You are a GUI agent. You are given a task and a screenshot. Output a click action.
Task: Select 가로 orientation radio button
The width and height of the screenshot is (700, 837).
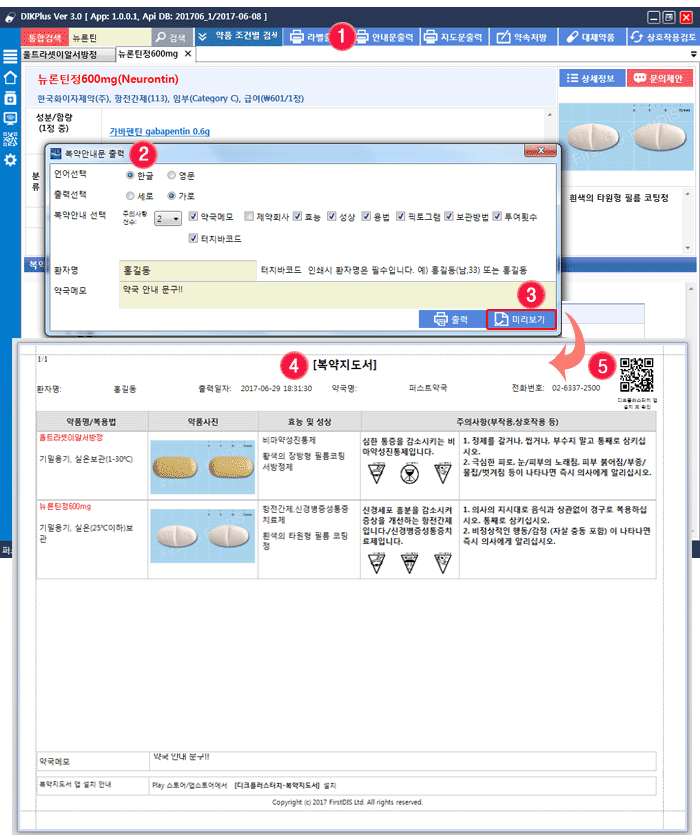[x=171, y=196]
